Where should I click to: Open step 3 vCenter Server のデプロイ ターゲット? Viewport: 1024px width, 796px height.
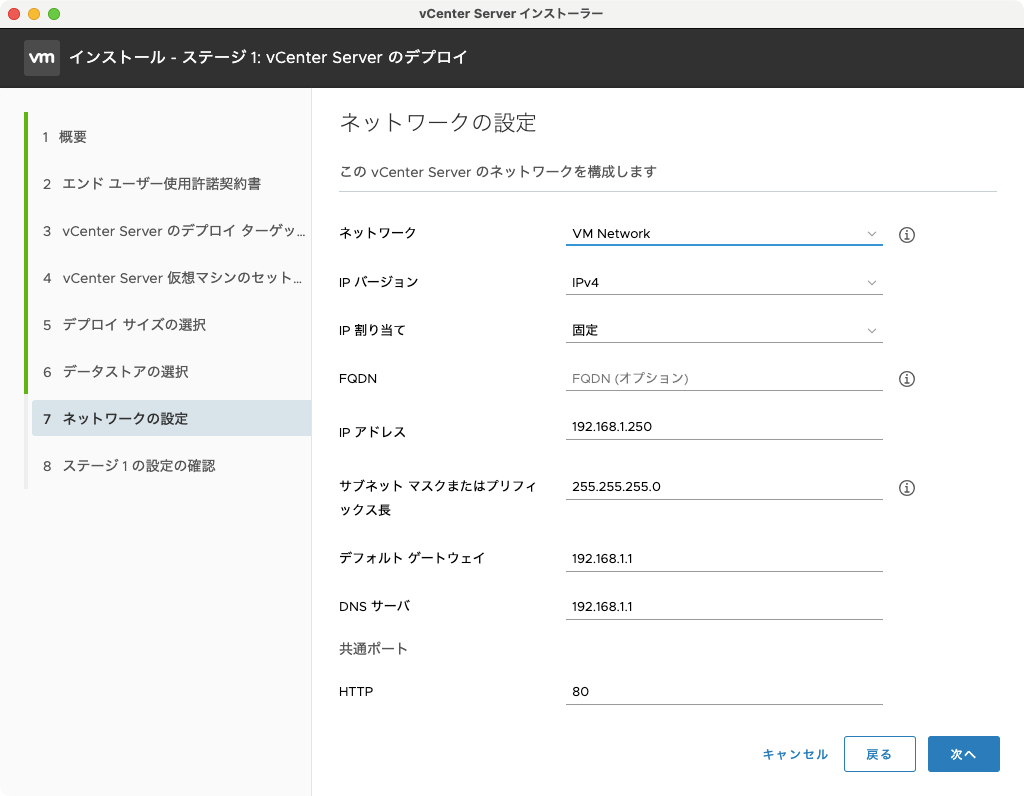(x=170, y=231)
